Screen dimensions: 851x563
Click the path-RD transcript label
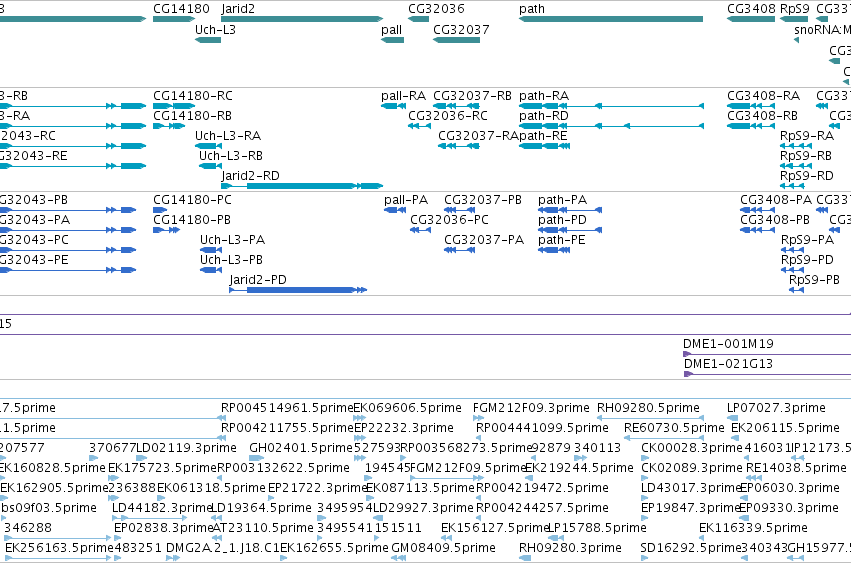coord(544,116)
